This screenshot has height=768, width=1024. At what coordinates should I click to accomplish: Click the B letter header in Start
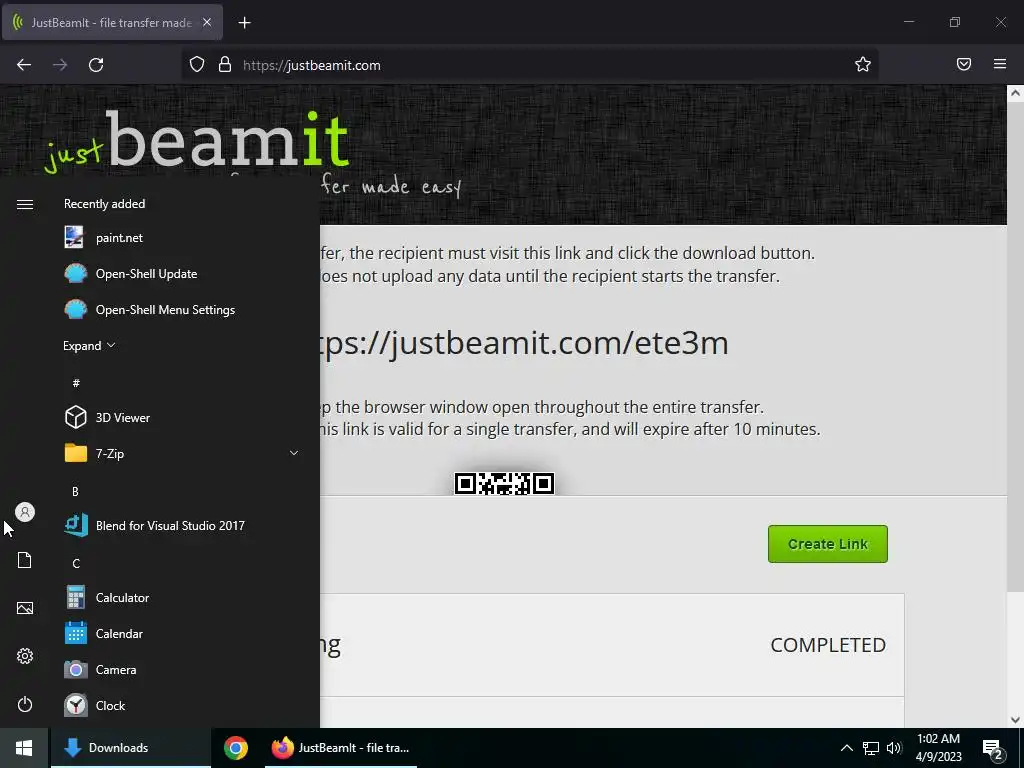coord(75,491)
